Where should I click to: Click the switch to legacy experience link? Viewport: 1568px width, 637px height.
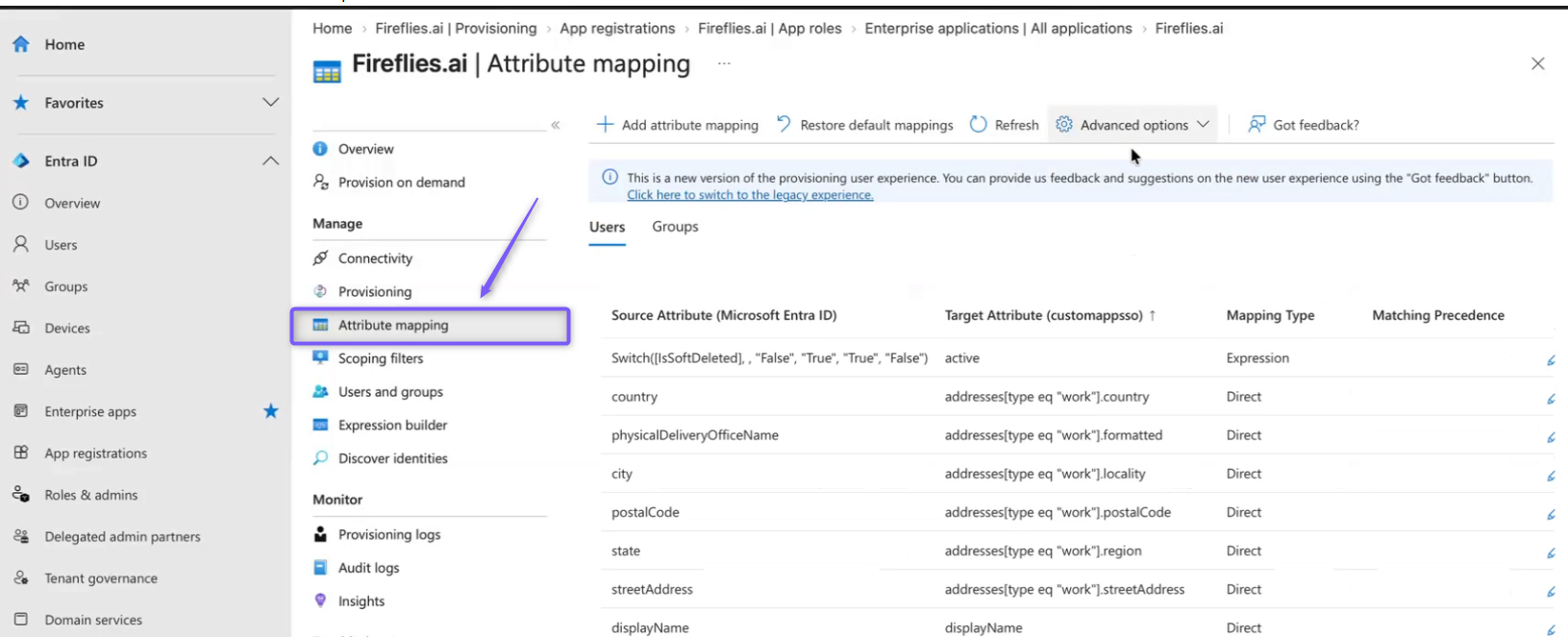[750, 195]
